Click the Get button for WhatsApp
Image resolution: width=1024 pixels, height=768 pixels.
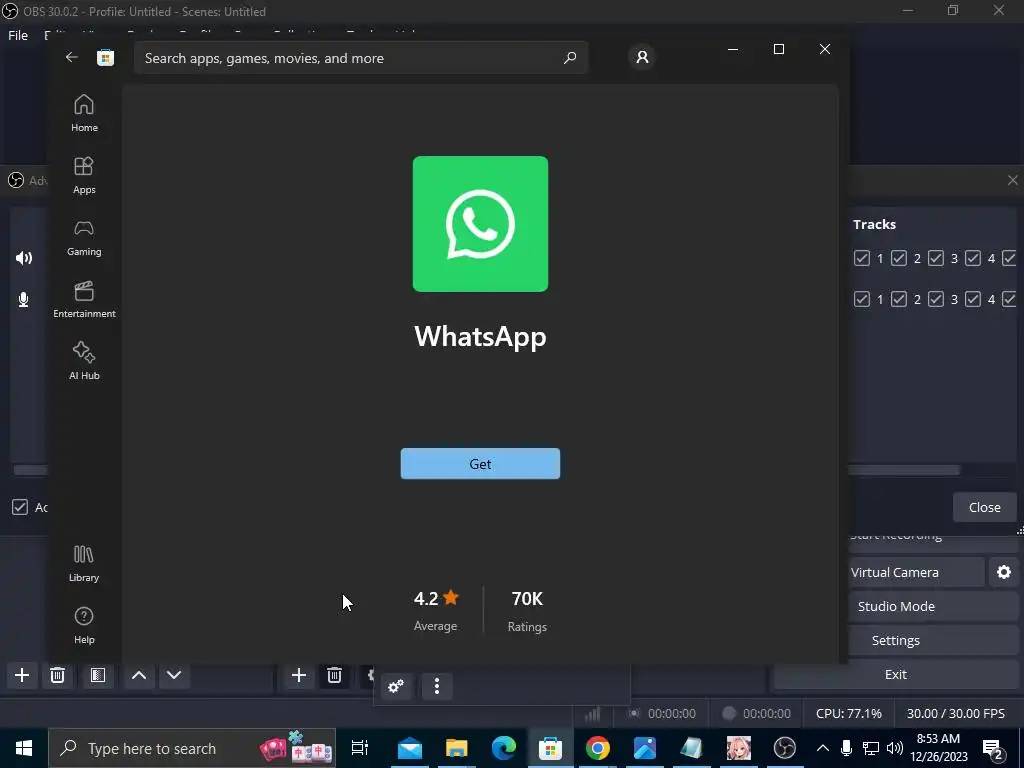(480, 464)
